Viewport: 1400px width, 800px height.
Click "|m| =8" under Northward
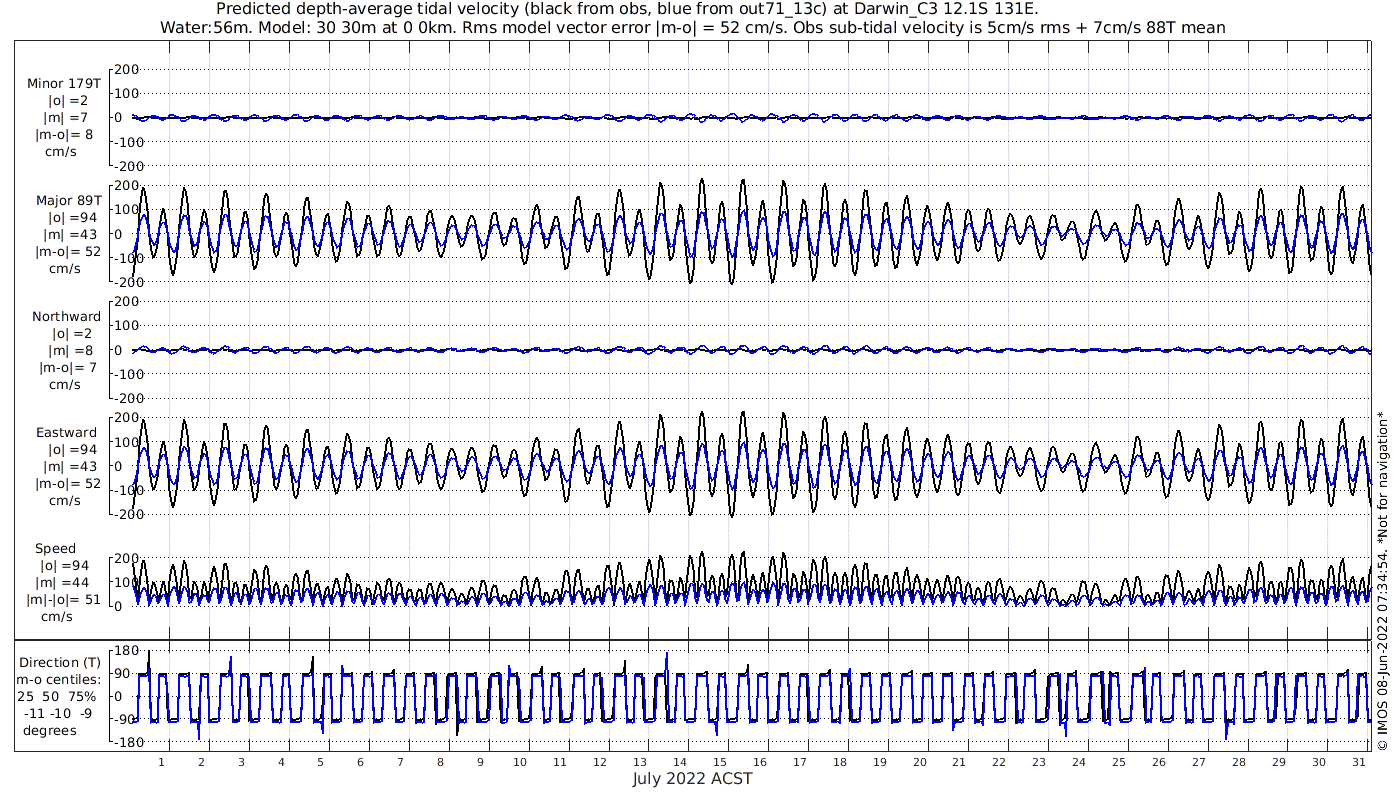point(71,351)
